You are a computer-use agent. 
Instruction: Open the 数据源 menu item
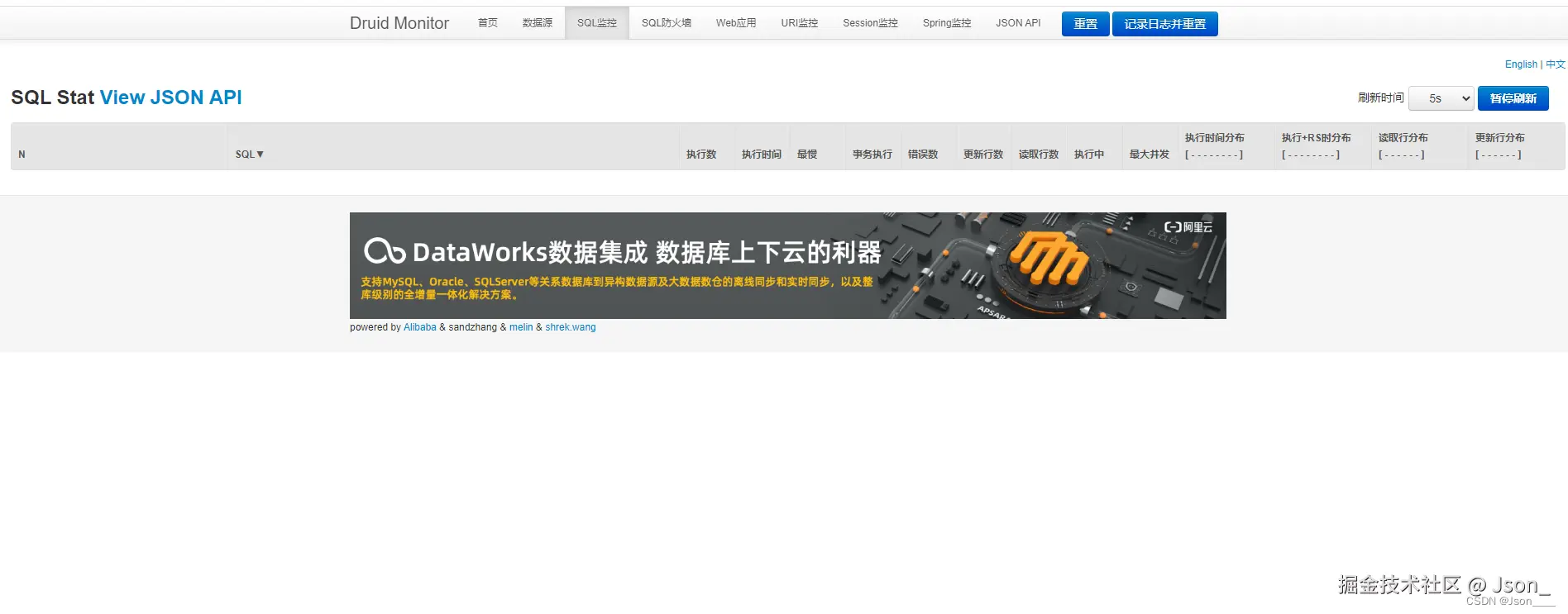(x=538, y=23)
